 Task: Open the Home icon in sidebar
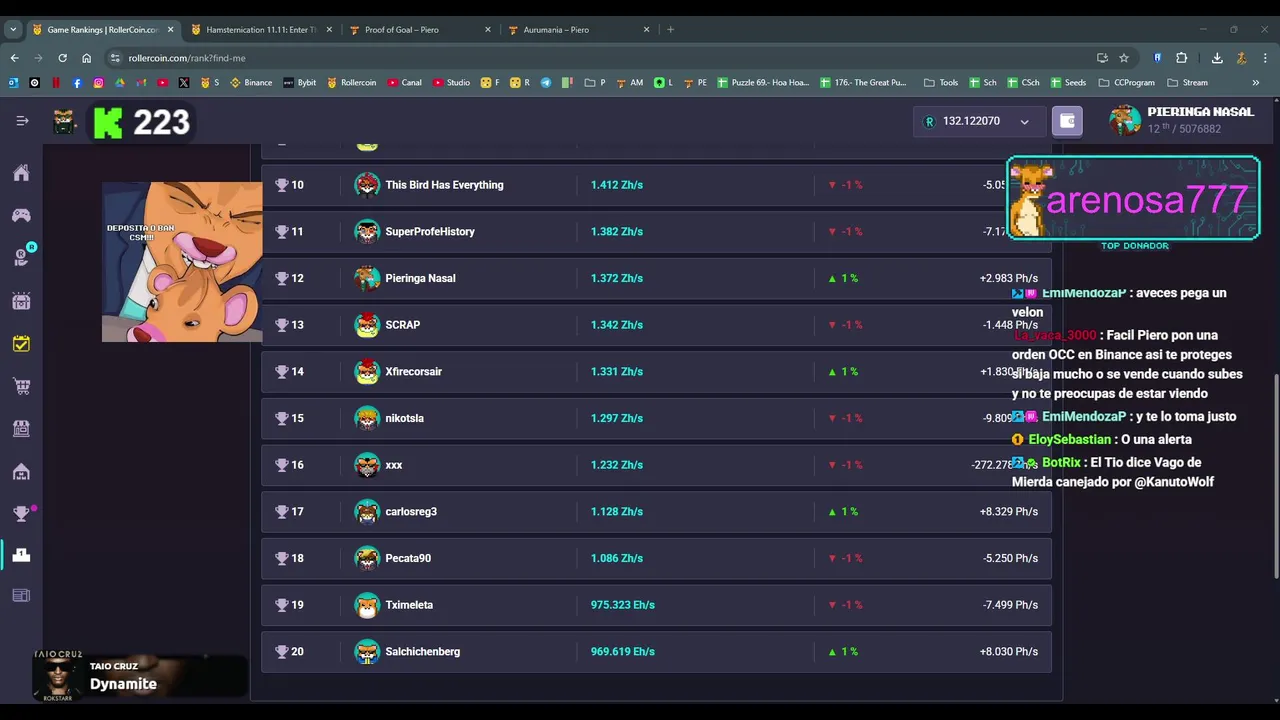click(21, 174)
